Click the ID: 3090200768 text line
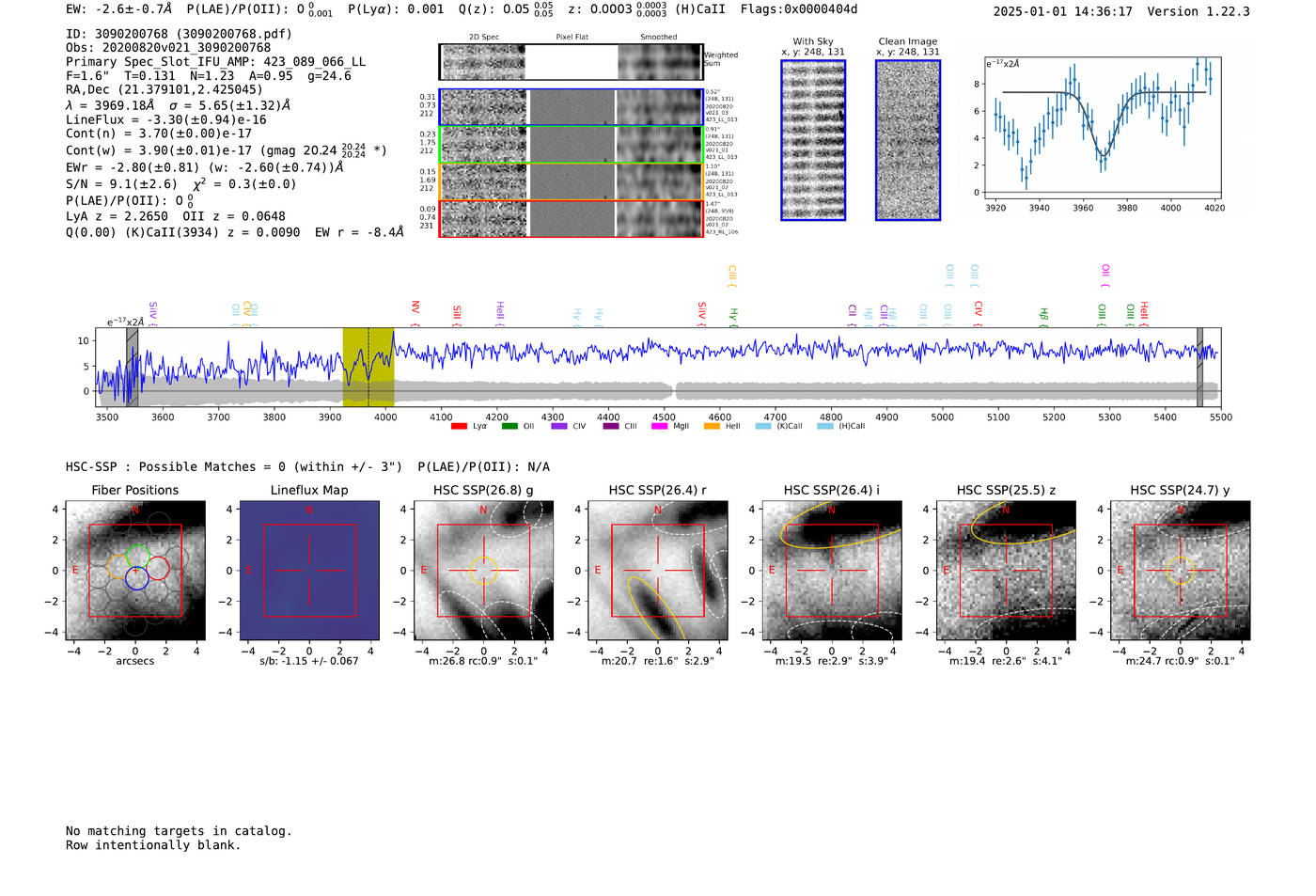 pyautogui.click(x=179, y=34)
